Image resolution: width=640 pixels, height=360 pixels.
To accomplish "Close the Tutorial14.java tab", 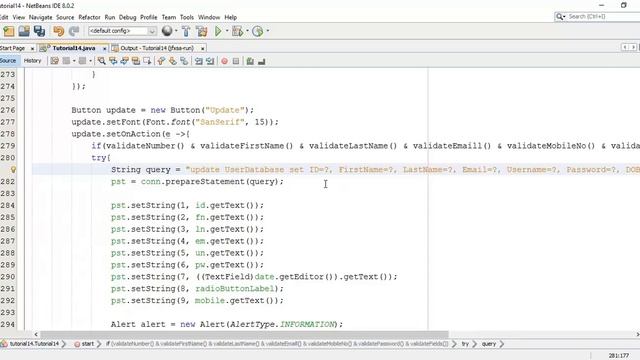I will tap(104, 49).
